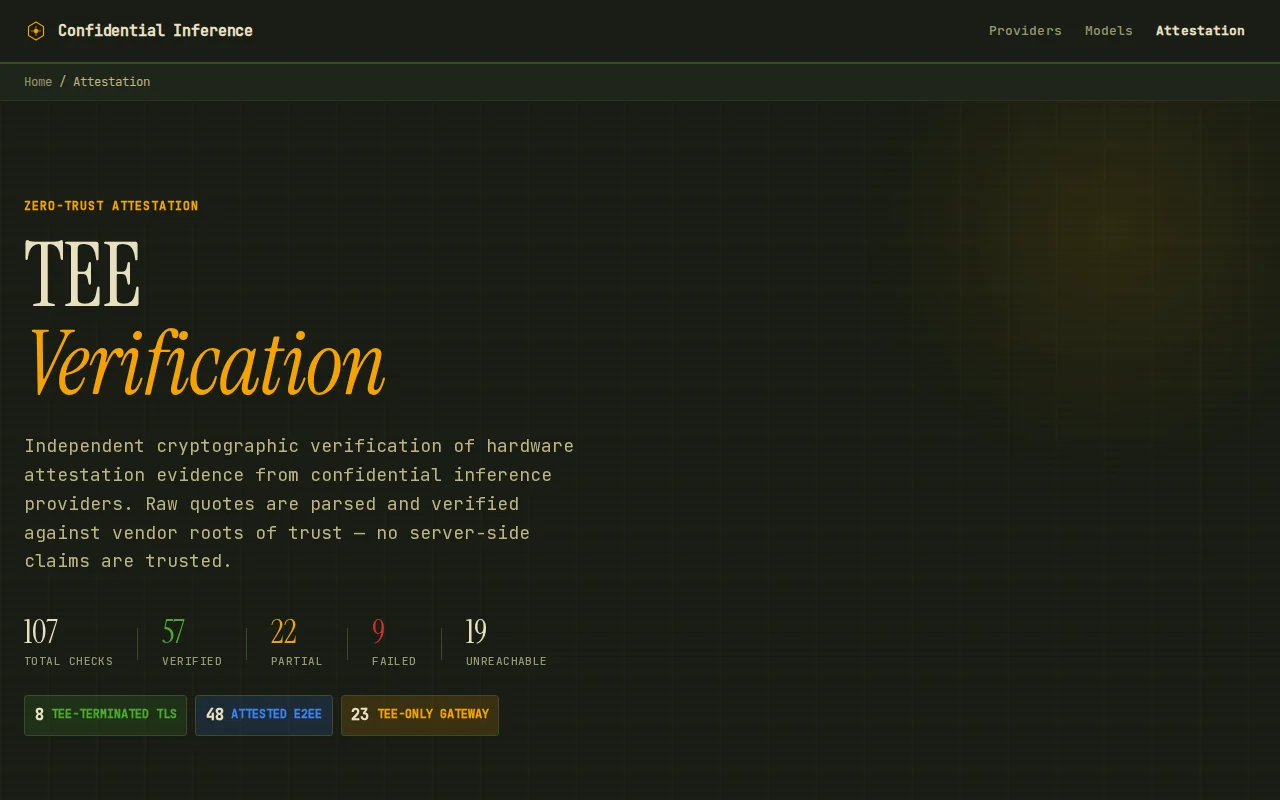
Task: Select the 23 TEE-Only Gateway badge
Action: point(420,715)
